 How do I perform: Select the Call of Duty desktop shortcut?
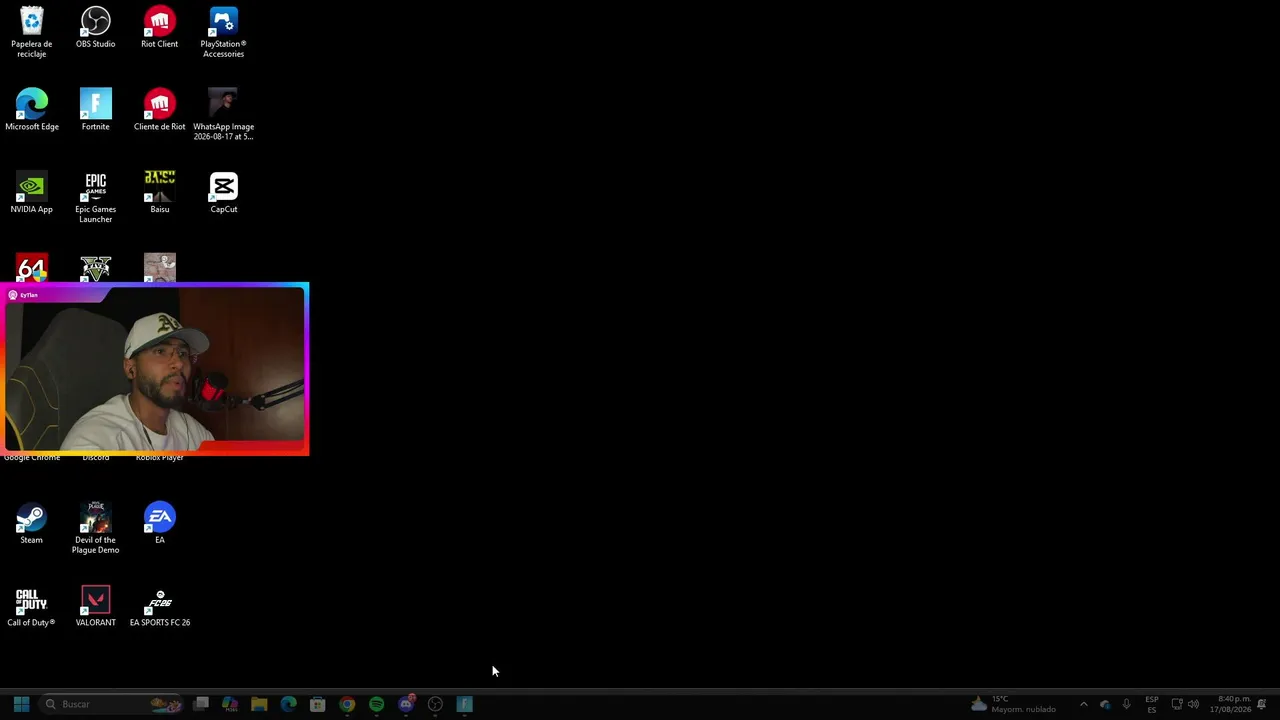click(x=32, y=606)
